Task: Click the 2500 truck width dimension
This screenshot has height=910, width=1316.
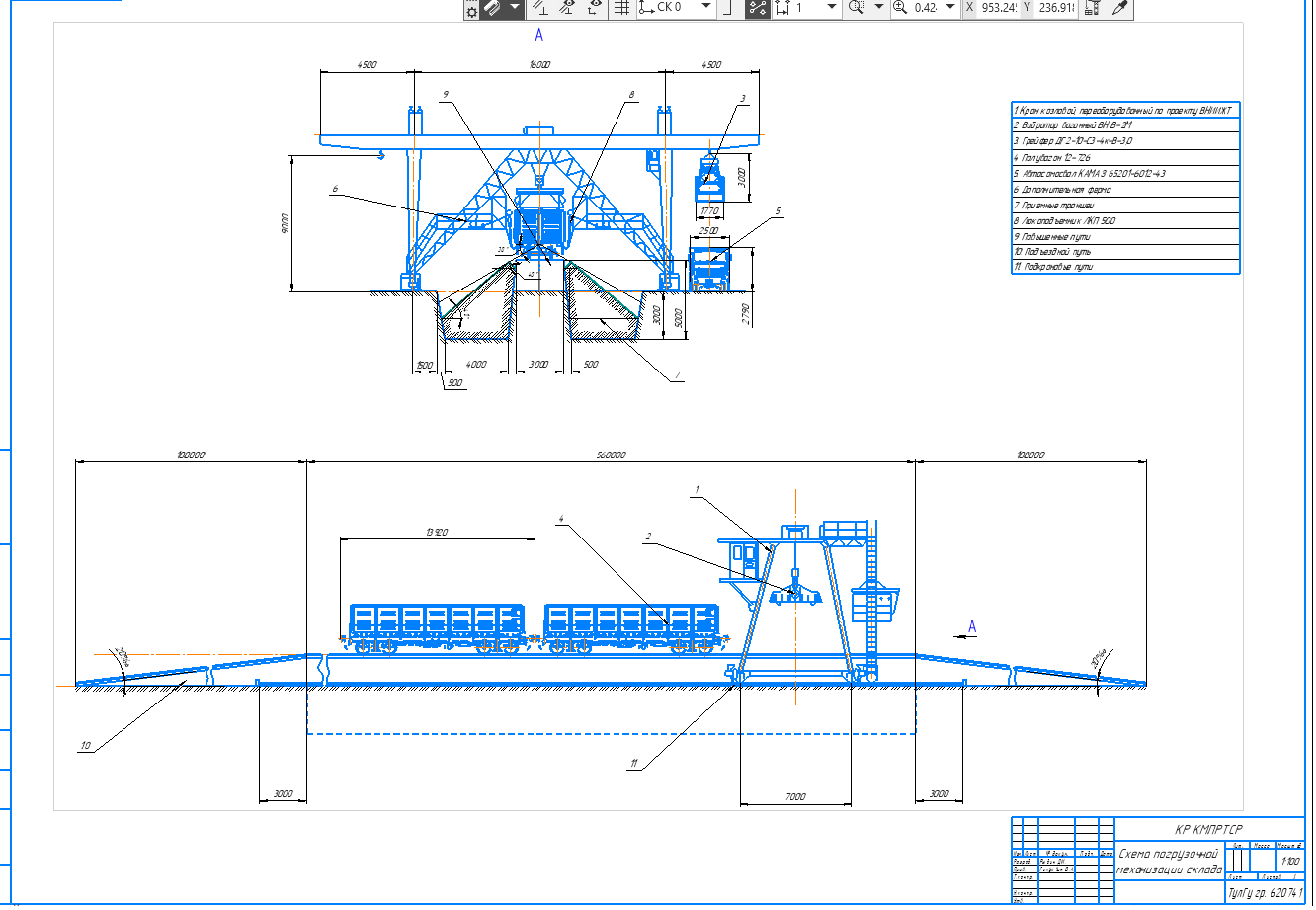Action: [x=709, y=231]
